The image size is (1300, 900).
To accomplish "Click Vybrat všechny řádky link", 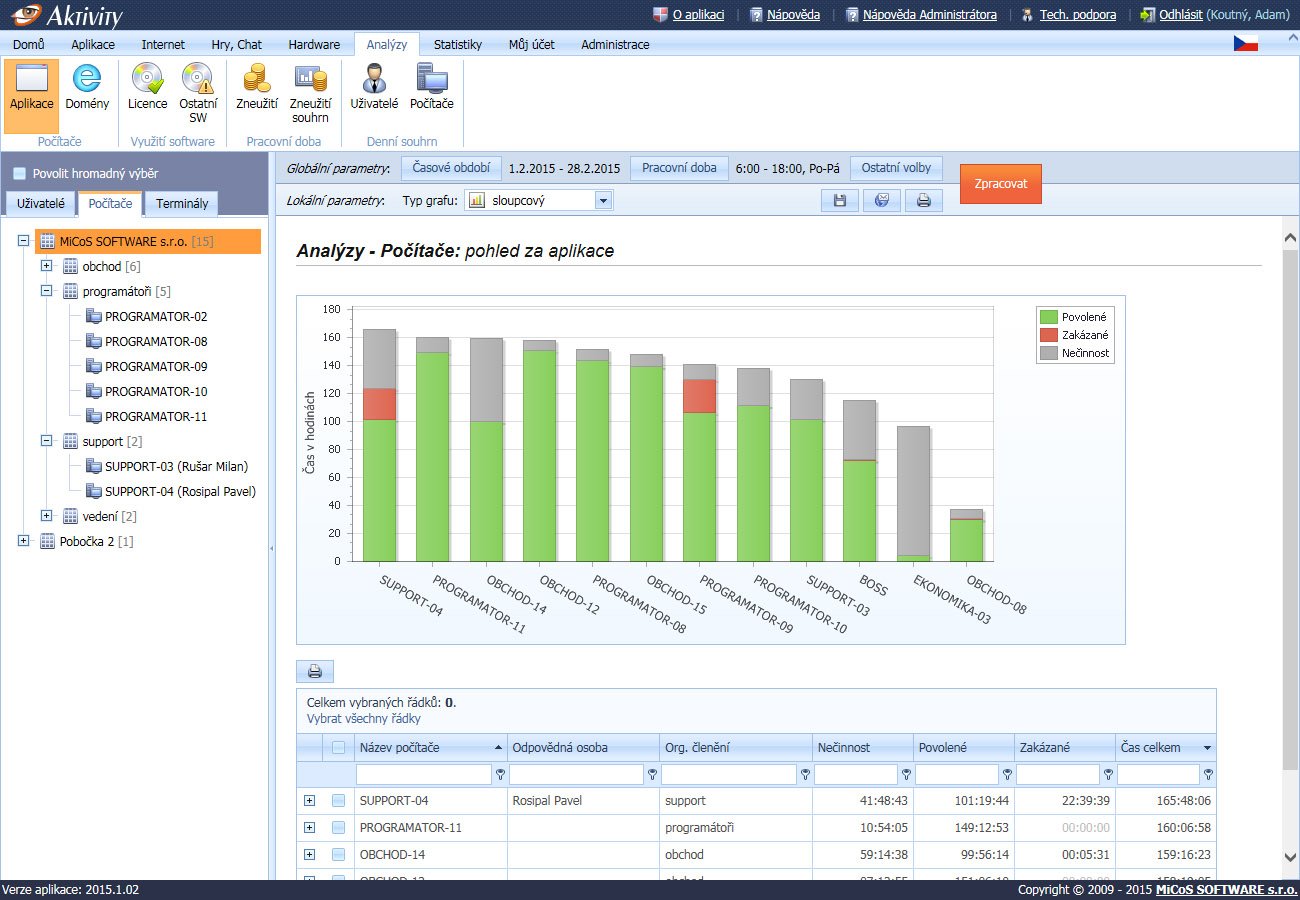I will [x=363, y=718].
